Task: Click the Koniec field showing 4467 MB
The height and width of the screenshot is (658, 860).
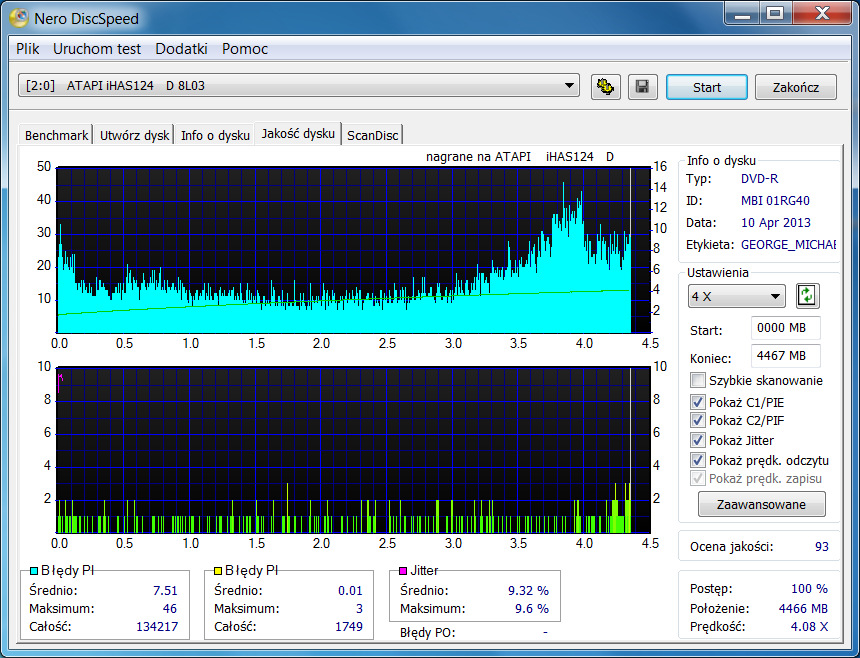Action: pyautogui.click(x=785, y=356)
